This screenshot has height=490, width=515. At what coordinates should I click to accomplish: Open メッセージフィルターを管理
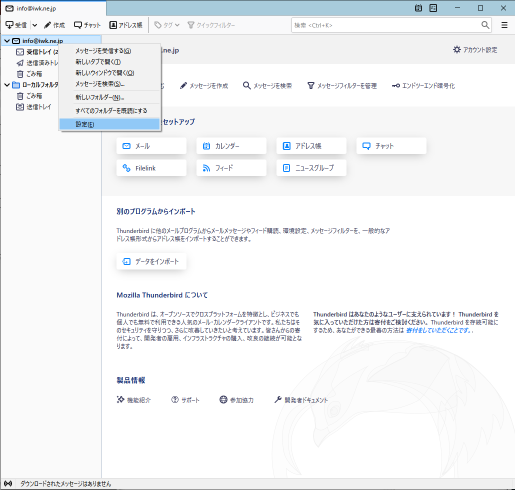(x=342, y=86)
